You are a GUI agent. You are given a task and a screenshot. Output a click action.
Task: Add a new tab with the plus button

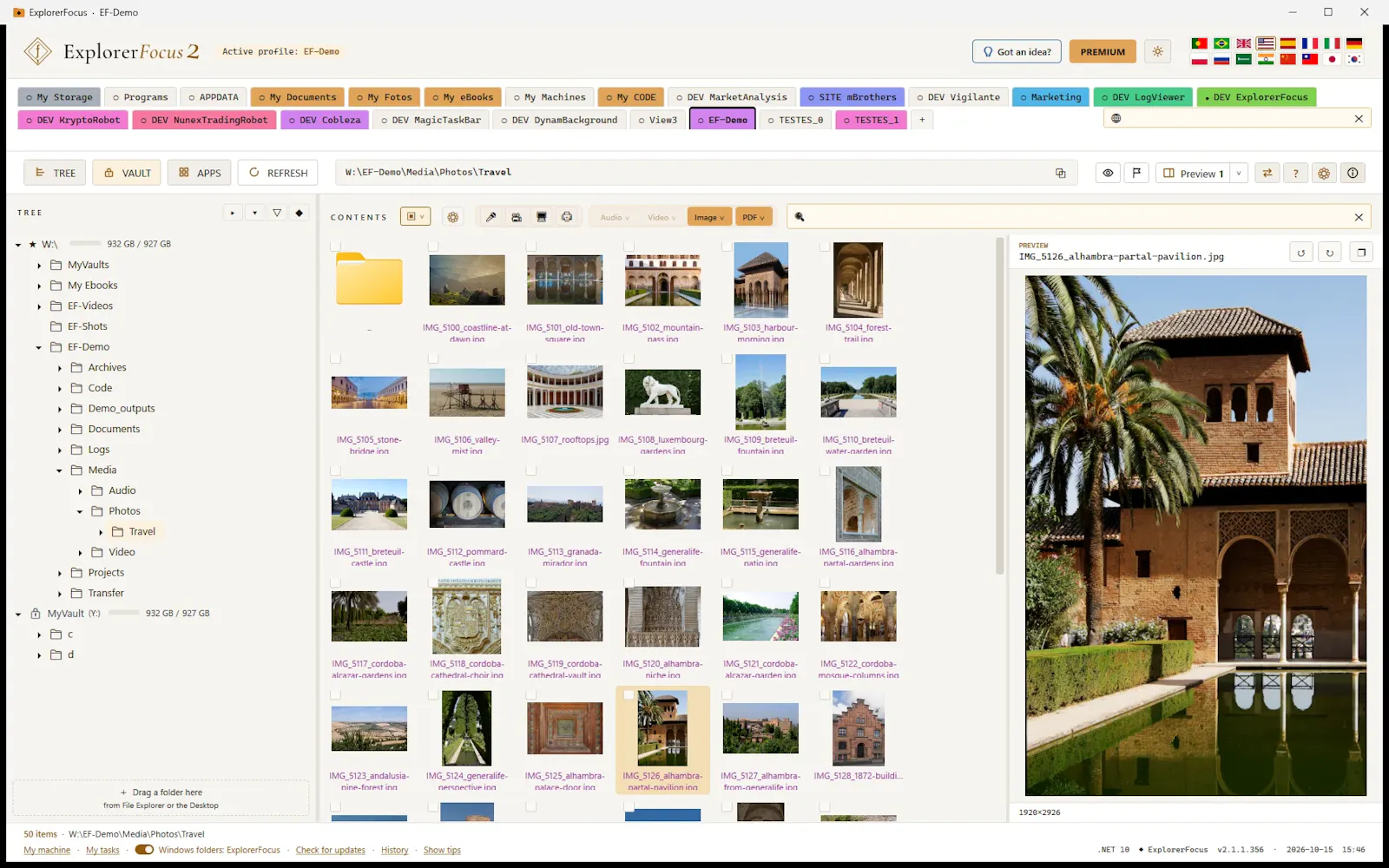922,120
